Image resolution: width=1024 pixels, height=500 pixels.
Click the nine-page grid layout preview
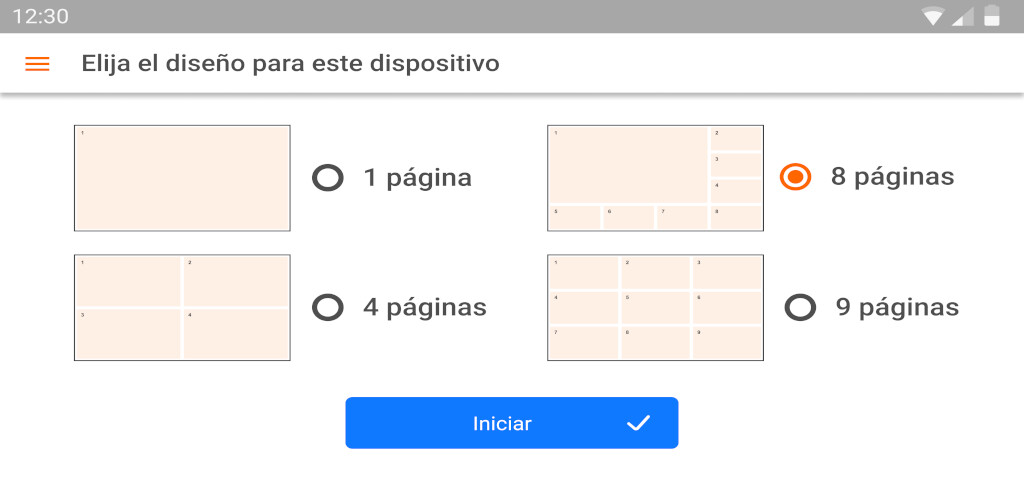[x=655, y=307]
